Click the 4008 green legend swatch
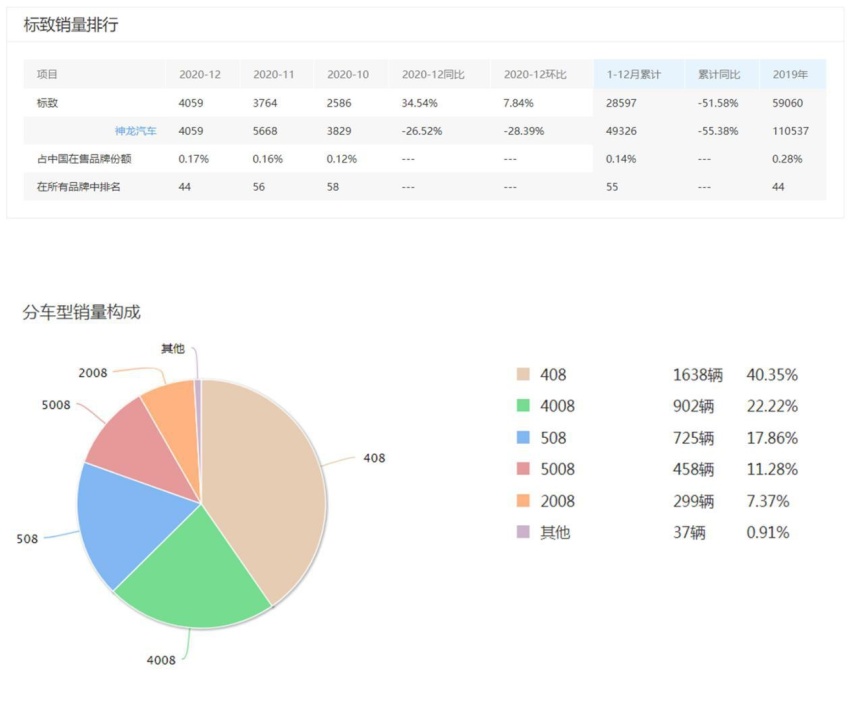Screen dimensions: 852x714 tap(523, 405)
